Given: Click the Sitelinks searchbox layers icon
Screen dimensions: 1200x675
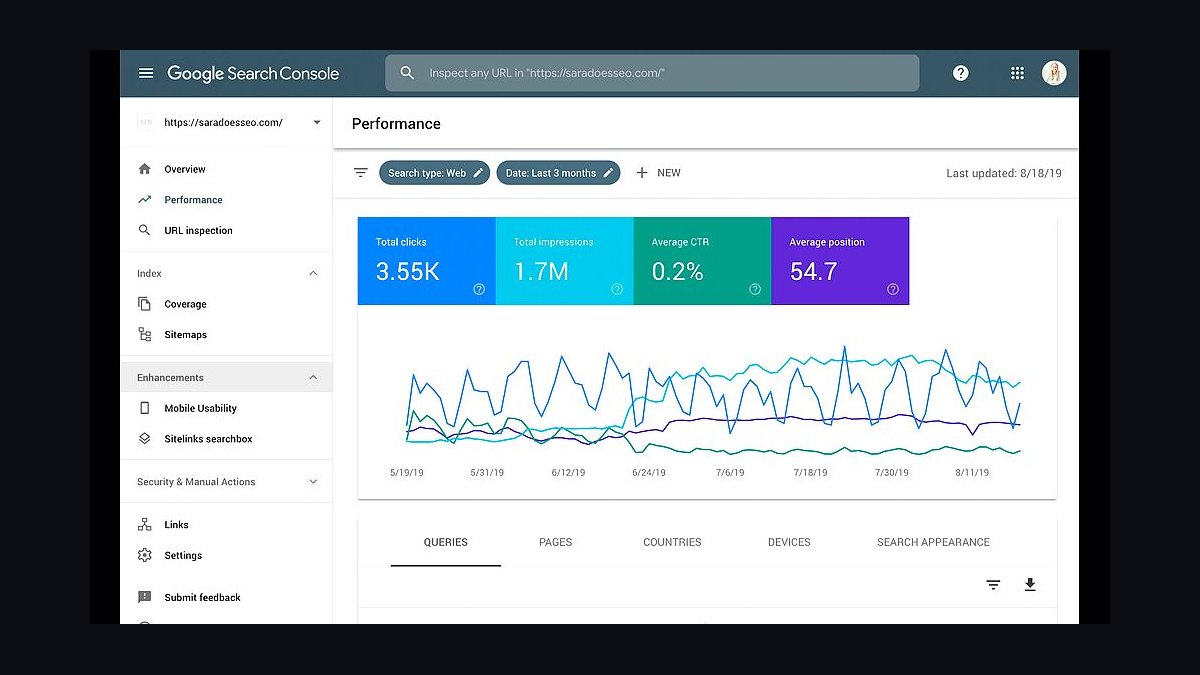Looking at the screenshot, I should [x=145, y=439].
